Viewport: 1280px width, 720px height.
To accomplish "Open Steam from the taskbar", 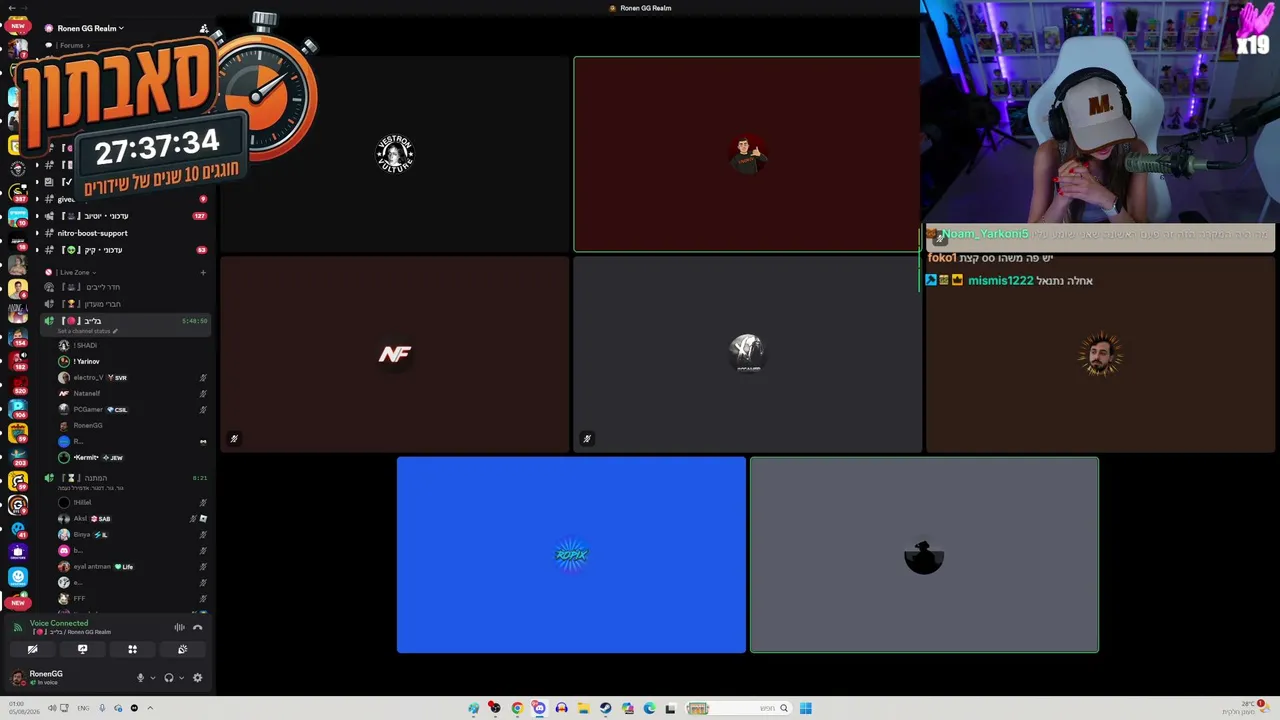I will [605, 708].
